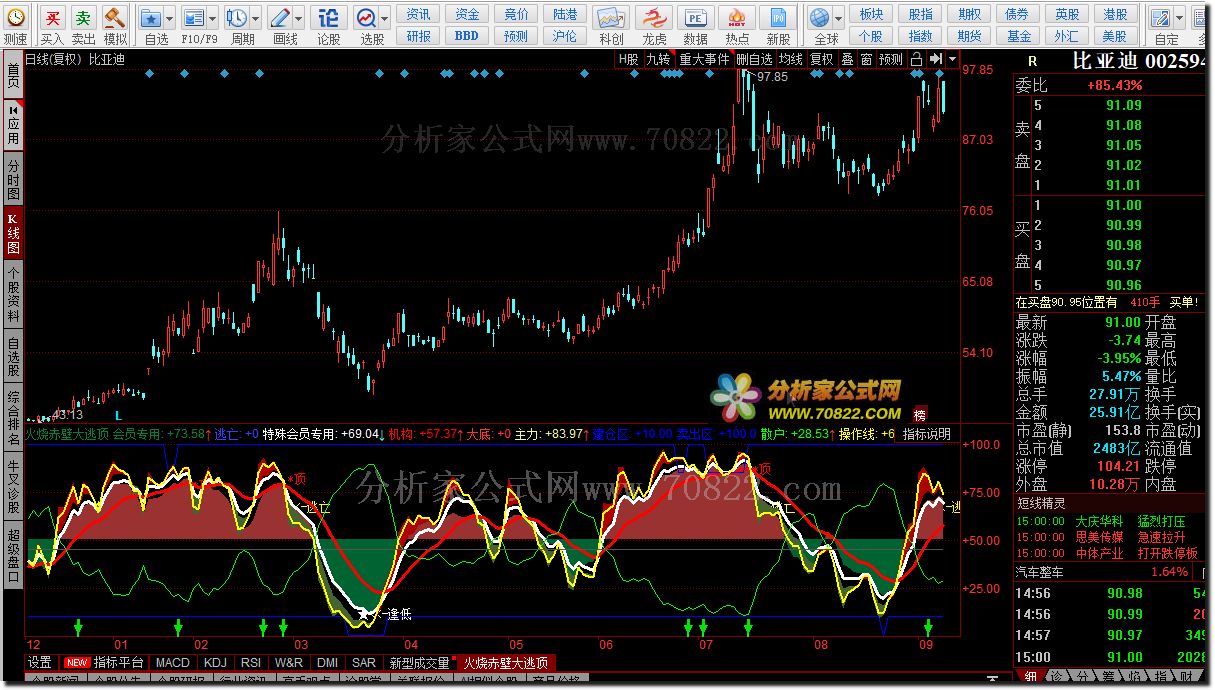Click the 美股 US stocks button
The height and width of the screenshot is (690, 1215).
pos(1115,36)
